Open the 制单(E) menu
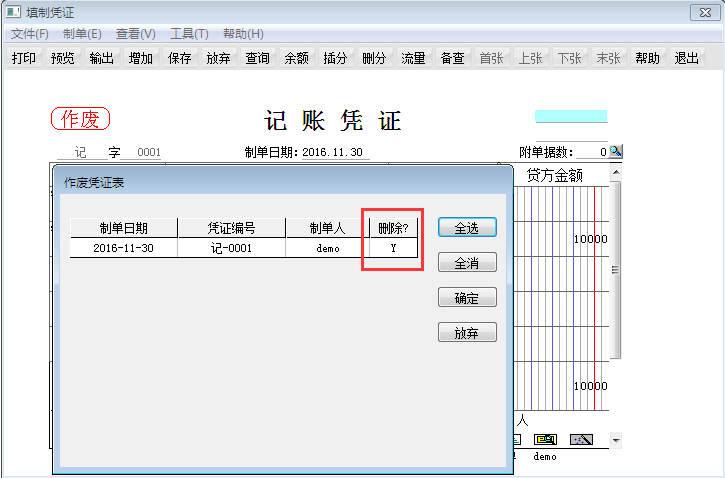 point(82,34)
